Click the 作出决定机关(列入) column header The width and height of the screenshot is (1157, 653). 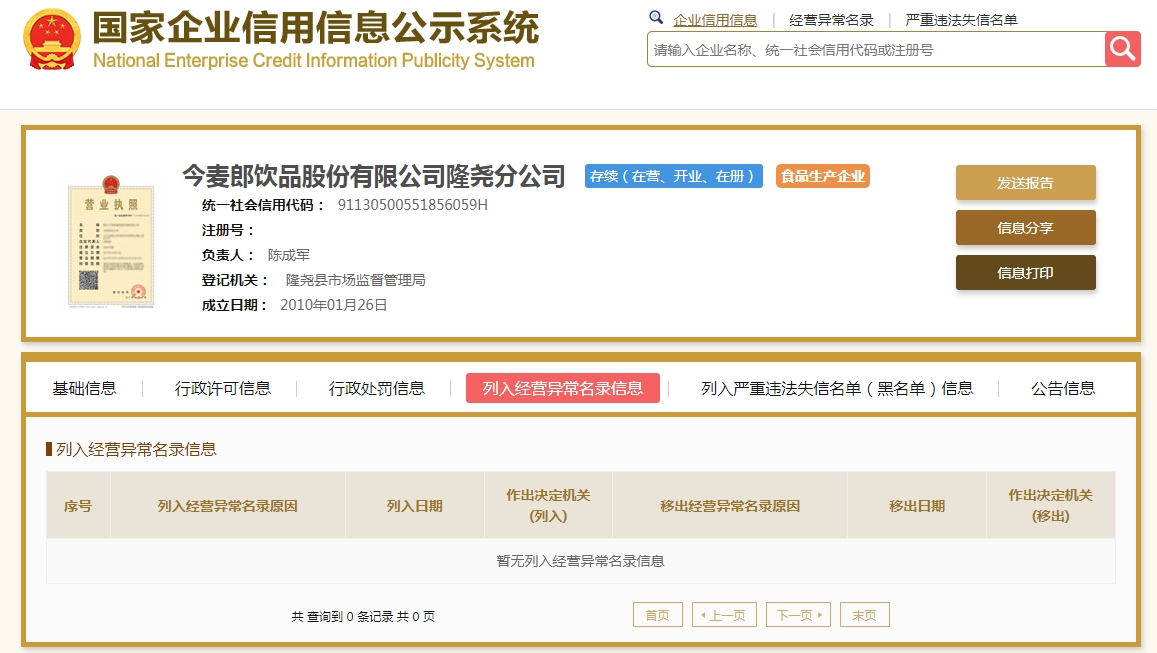[548, 506]
